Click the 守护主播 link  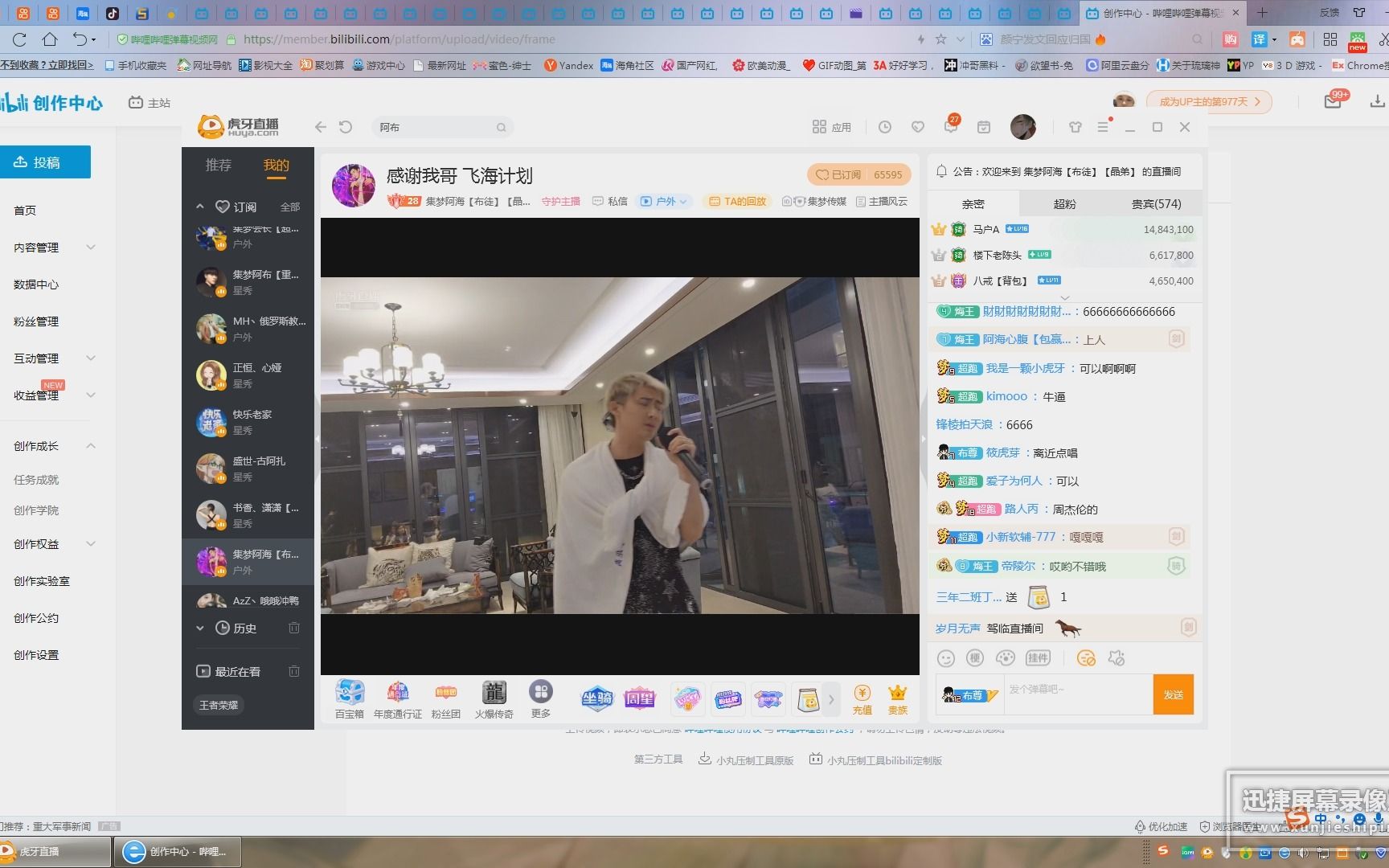click(x=560, y=202)
